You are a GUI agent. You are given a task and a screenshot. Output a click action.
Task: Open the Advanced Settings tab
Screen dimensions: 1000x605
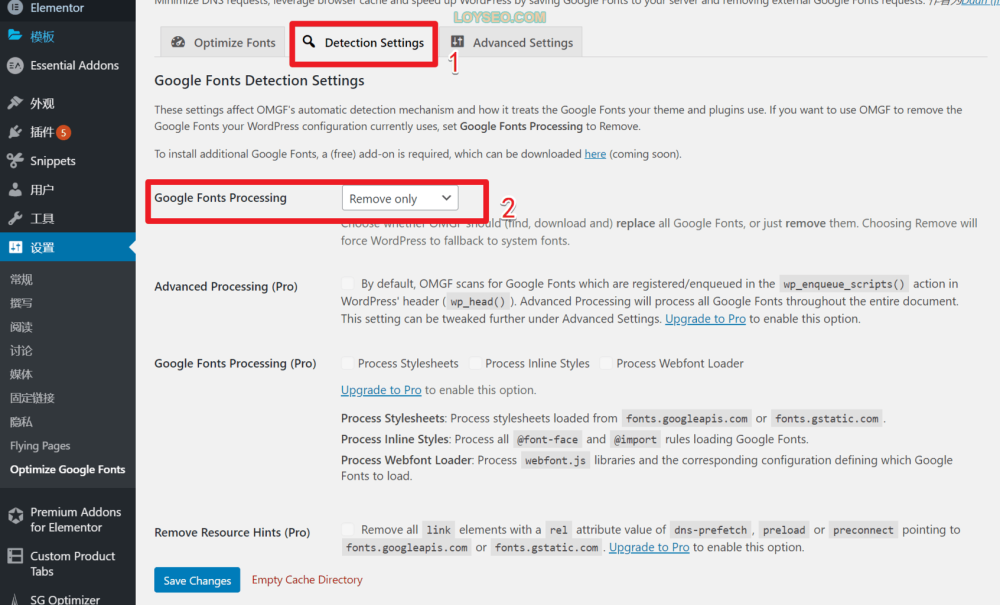click(512, 42)
